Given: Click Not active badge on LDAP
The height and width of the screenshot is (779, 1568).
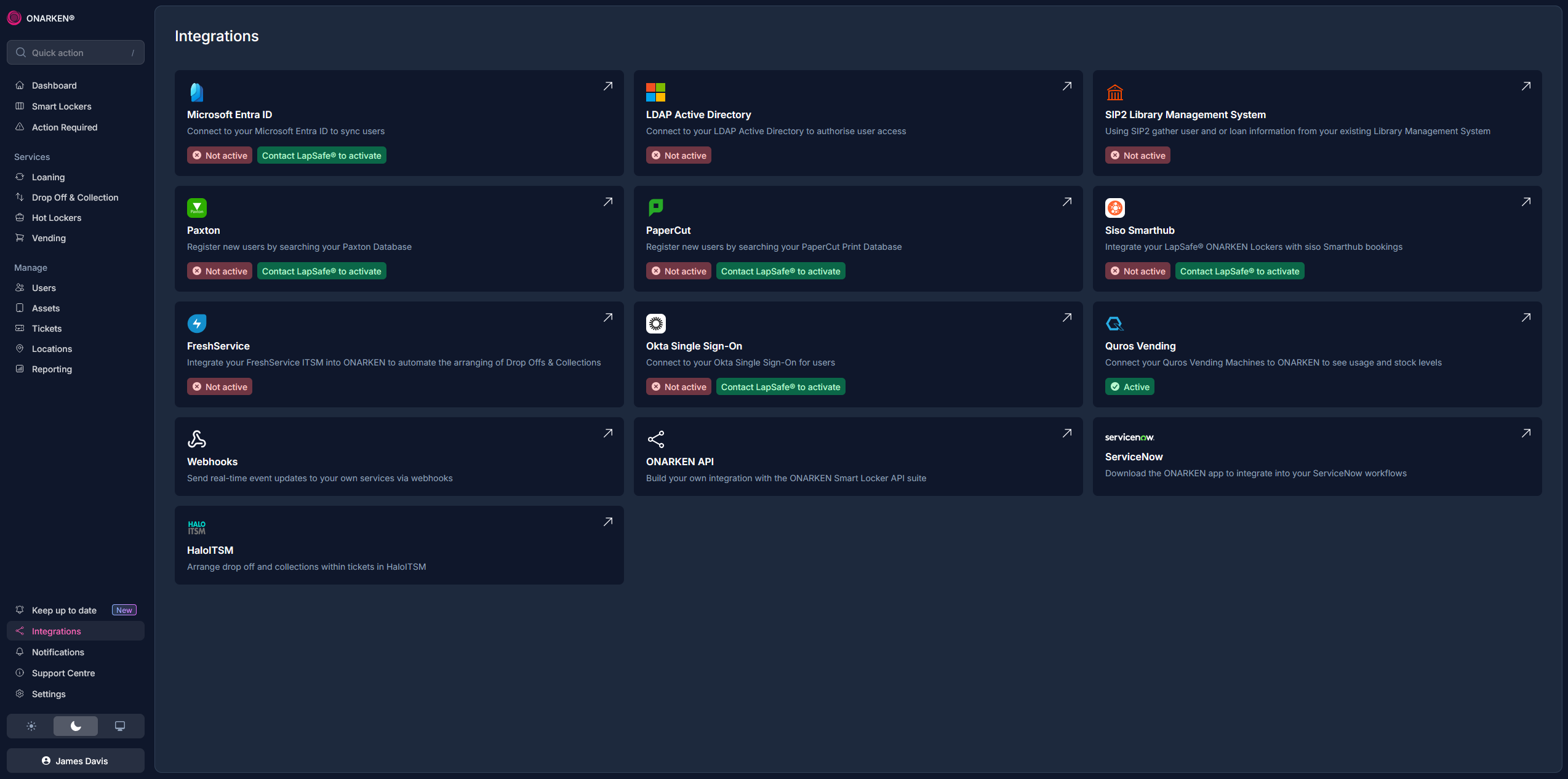Looking at the screenshot, I should click(678, 156).
